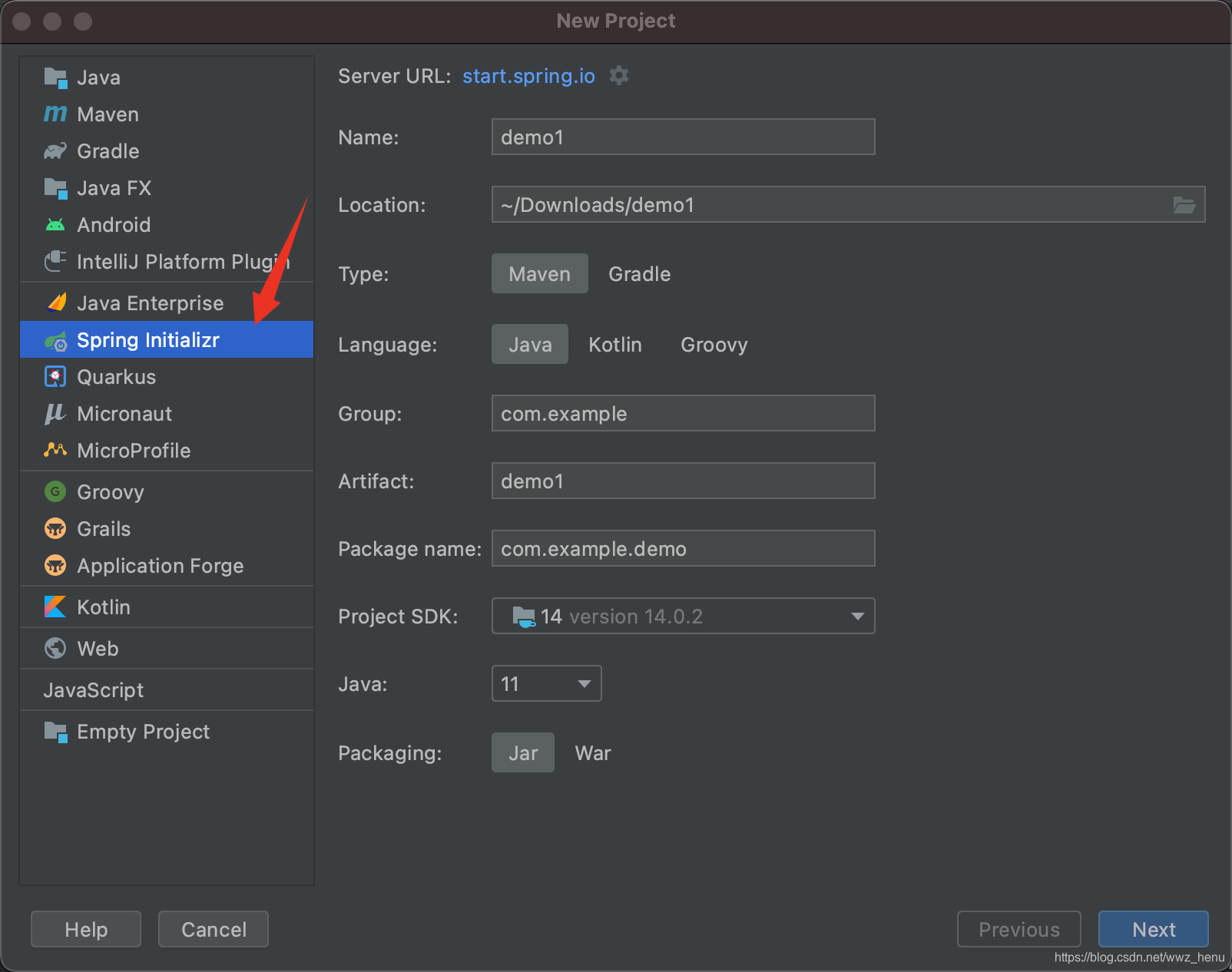Select Java Enterprise generator
The height and width of the screenshot is (972, 1232).
pos(167,303)
